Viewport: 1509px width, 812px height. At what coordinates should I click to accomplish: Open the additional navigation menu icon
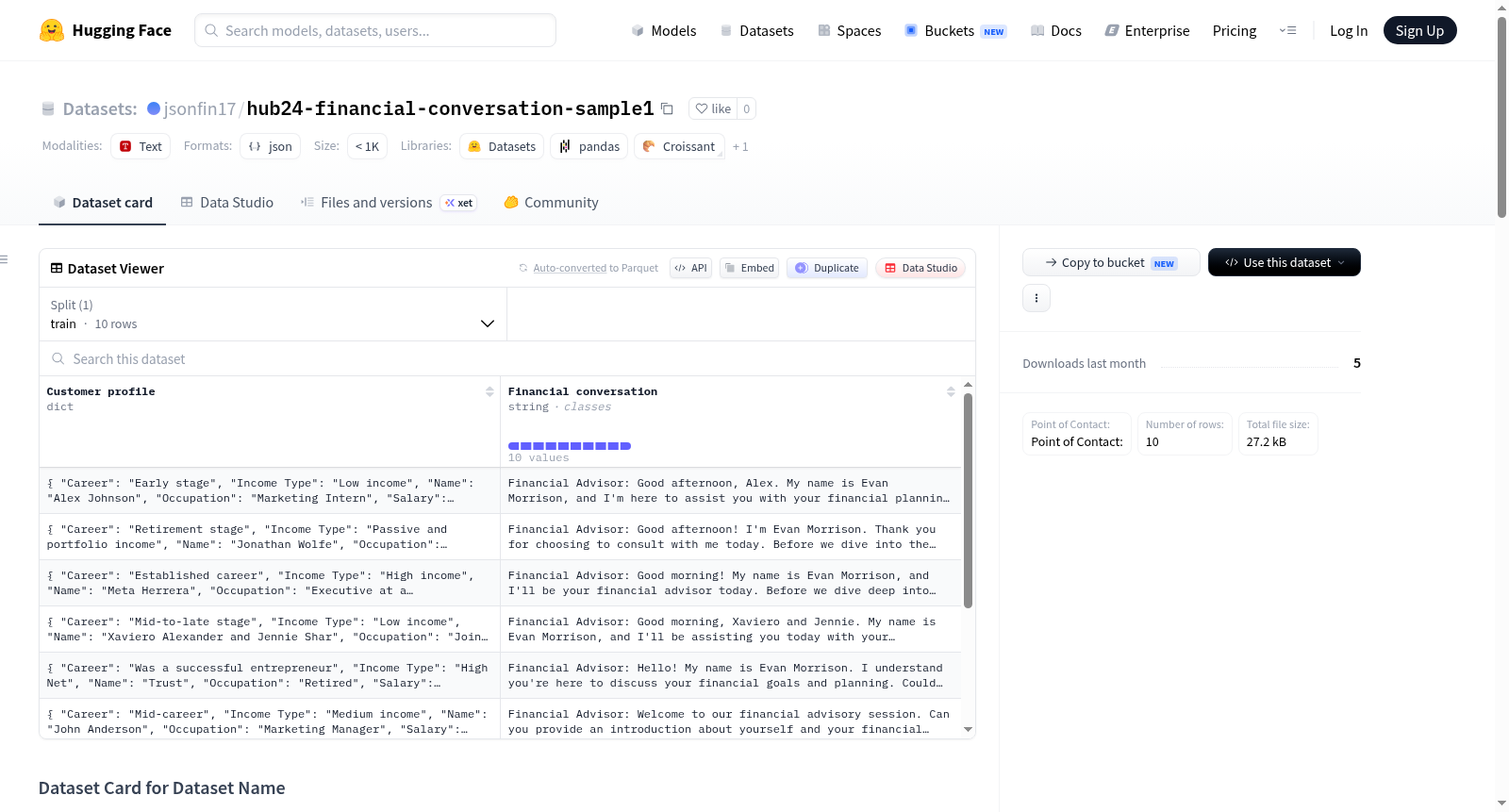click(x=1287, y=30)
